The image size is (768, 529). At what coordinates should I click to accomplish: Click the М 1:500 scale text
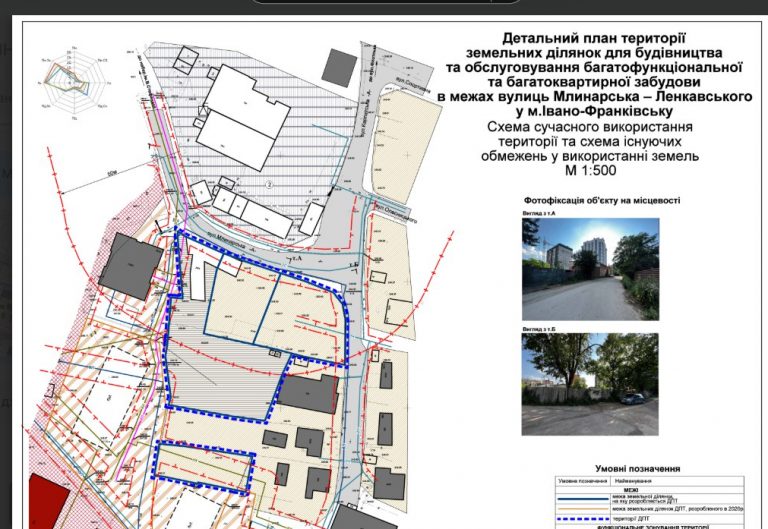click(x=590, y=170)
